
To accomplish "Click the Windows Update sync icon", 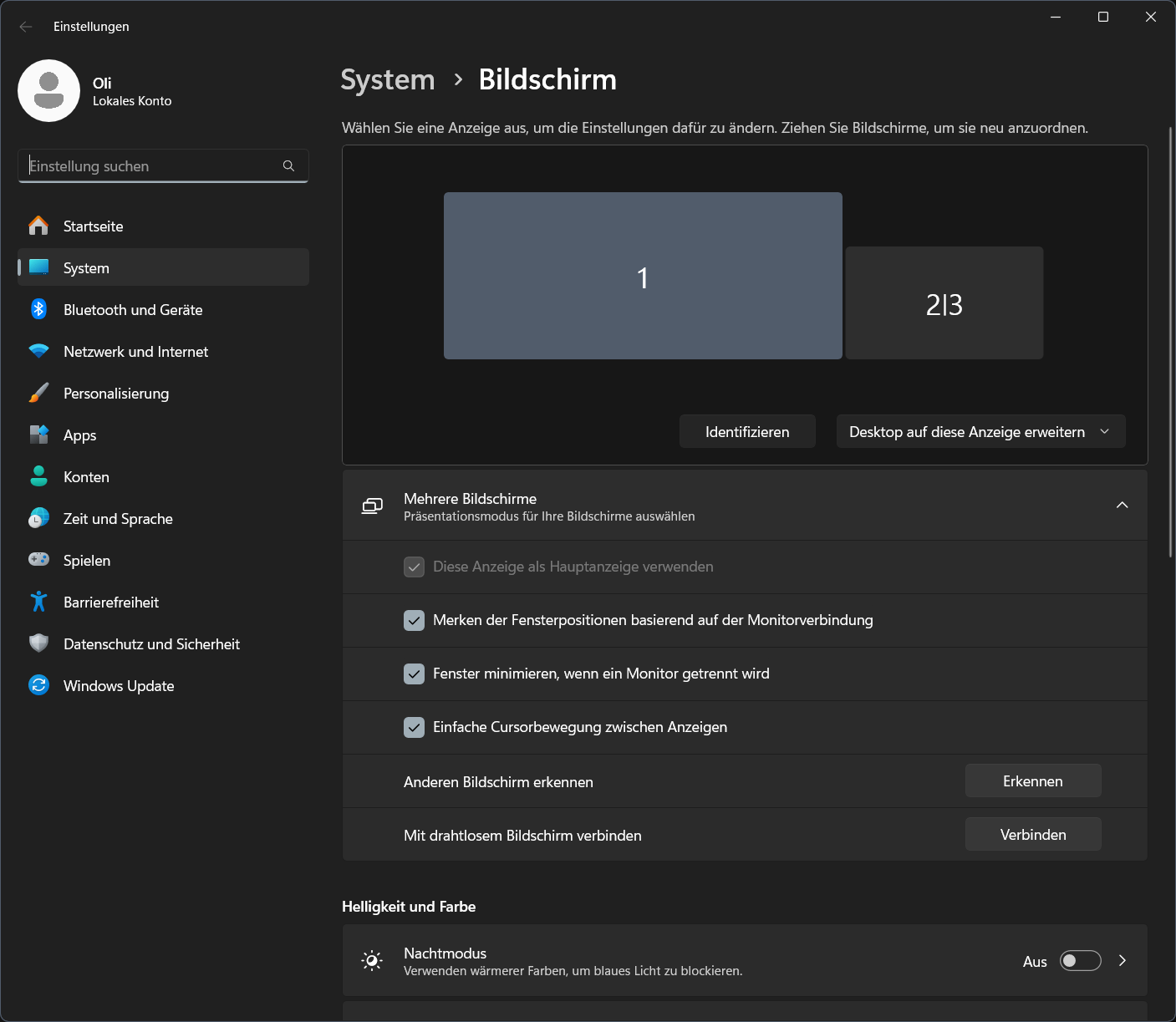I will (x=38, y=685).
